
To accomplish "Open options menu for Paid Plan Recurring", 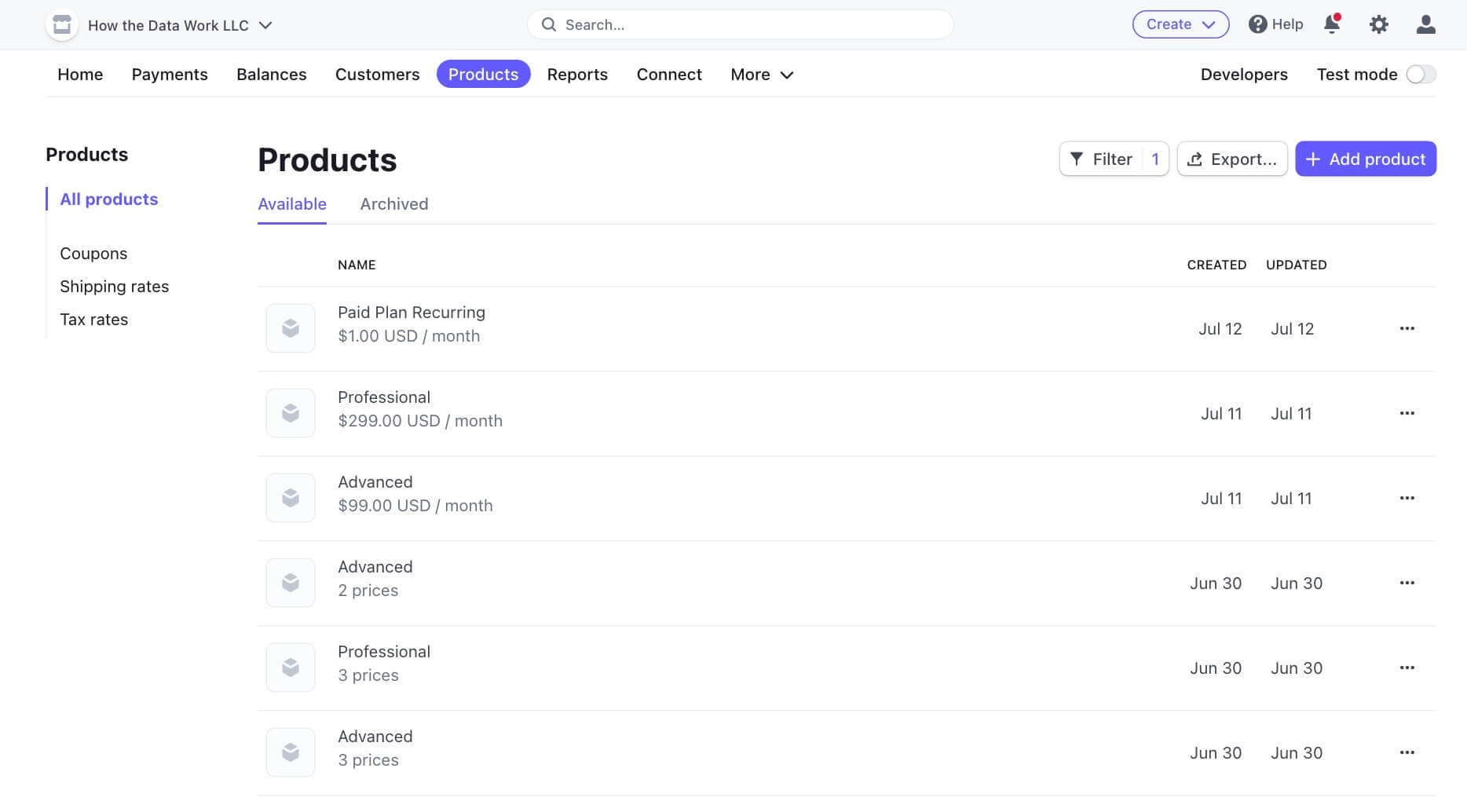I will (x=1407, y=328).
